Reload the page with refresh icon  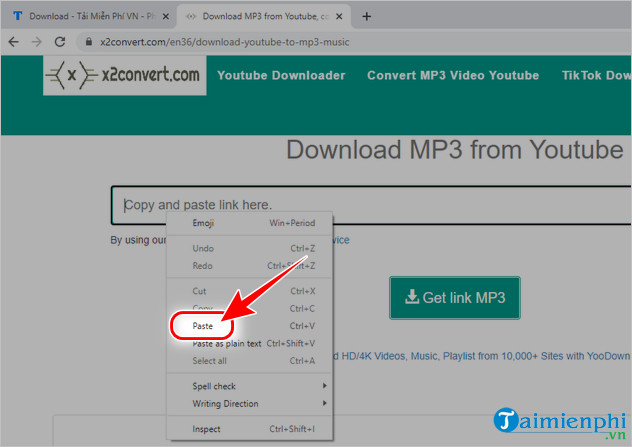60,42
